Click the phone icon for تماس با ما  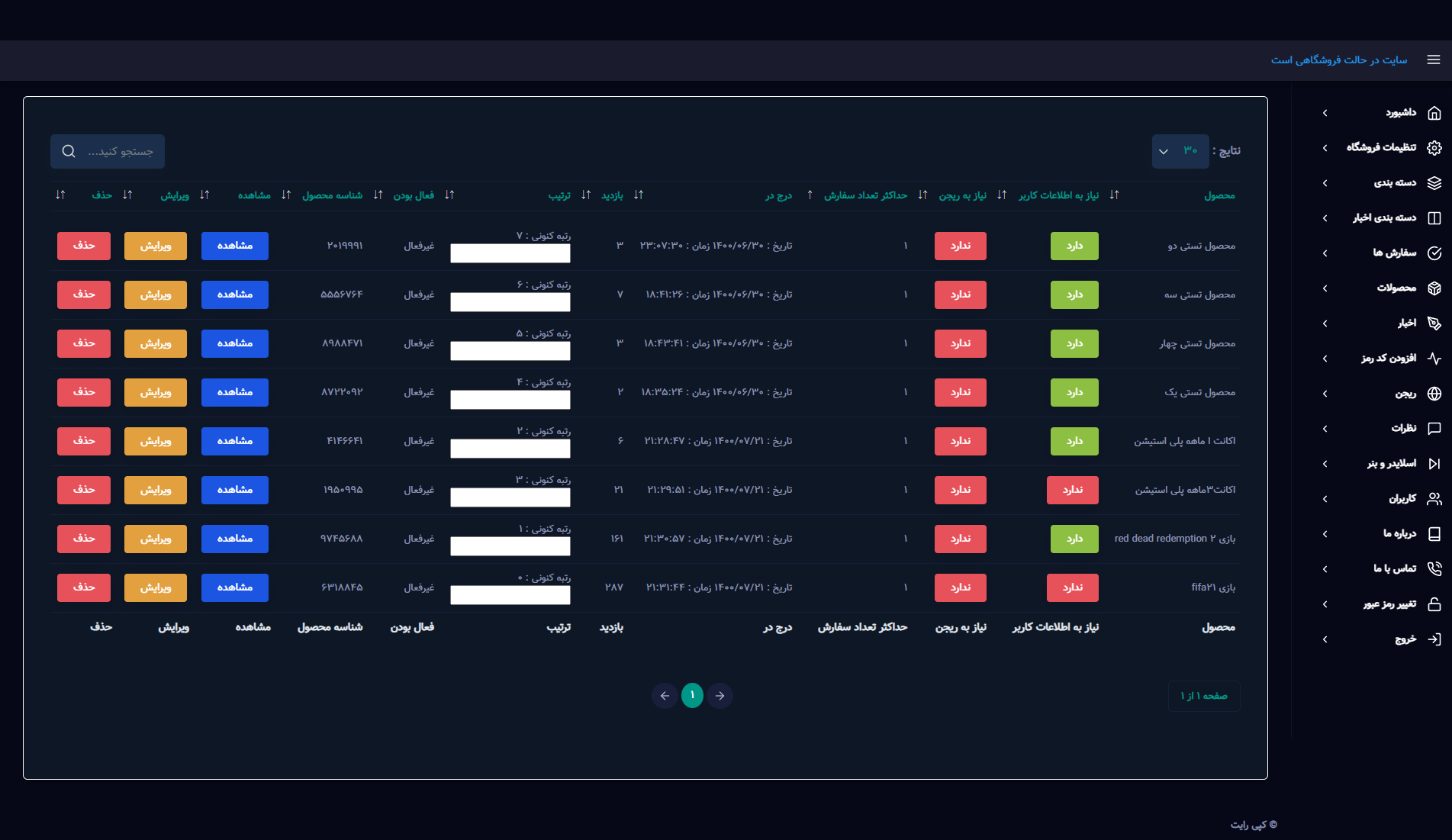(1434, 569)
